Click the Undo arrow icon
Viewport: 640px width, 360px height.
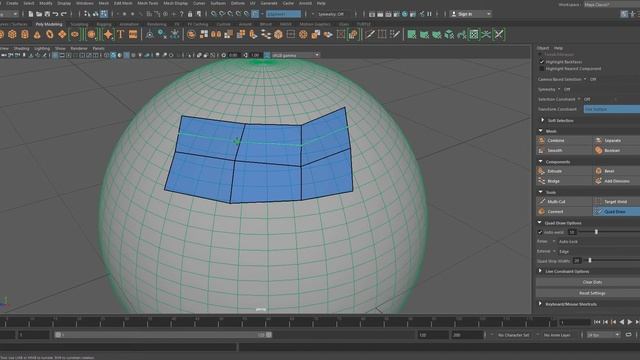click(55, 14)
